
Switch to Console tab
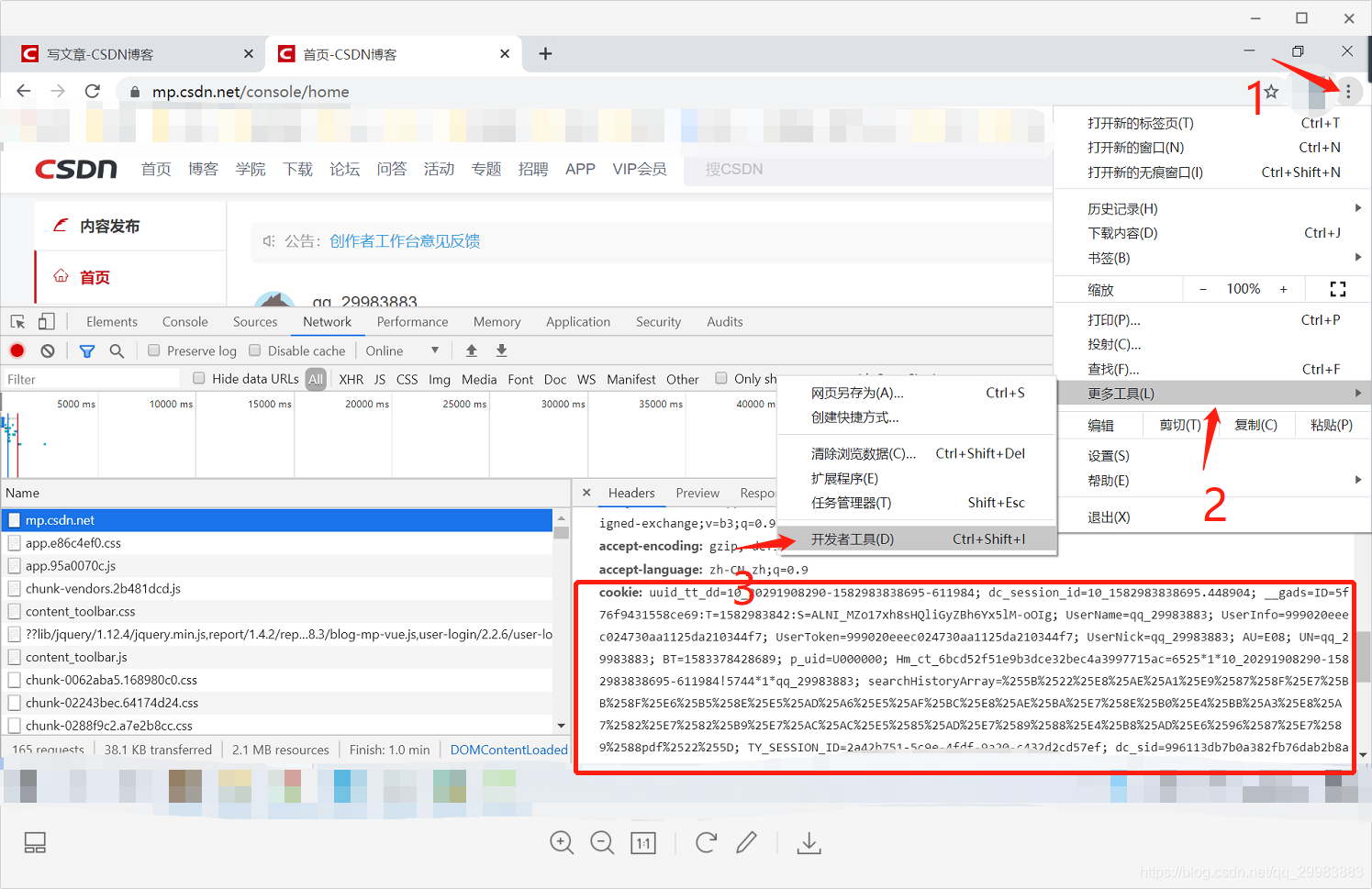[185, 322]
